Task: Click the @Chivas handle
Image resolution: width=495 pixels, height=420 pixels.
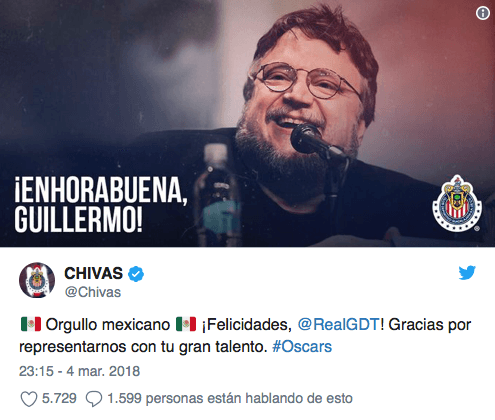Action: [93, 292]
